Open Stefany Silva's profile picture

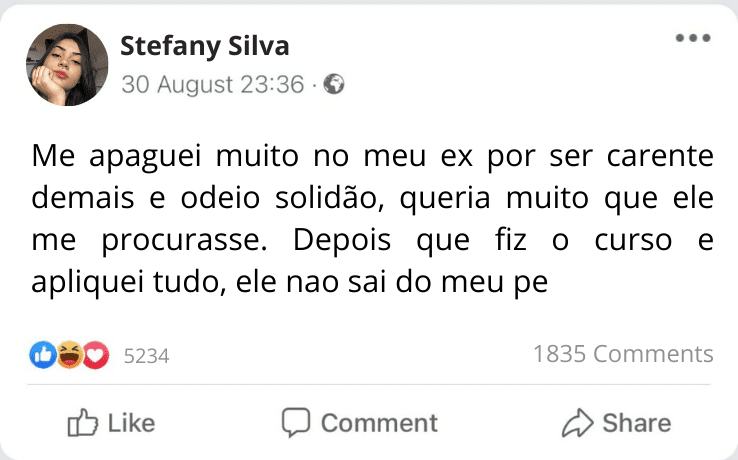[x=67, y=65]
